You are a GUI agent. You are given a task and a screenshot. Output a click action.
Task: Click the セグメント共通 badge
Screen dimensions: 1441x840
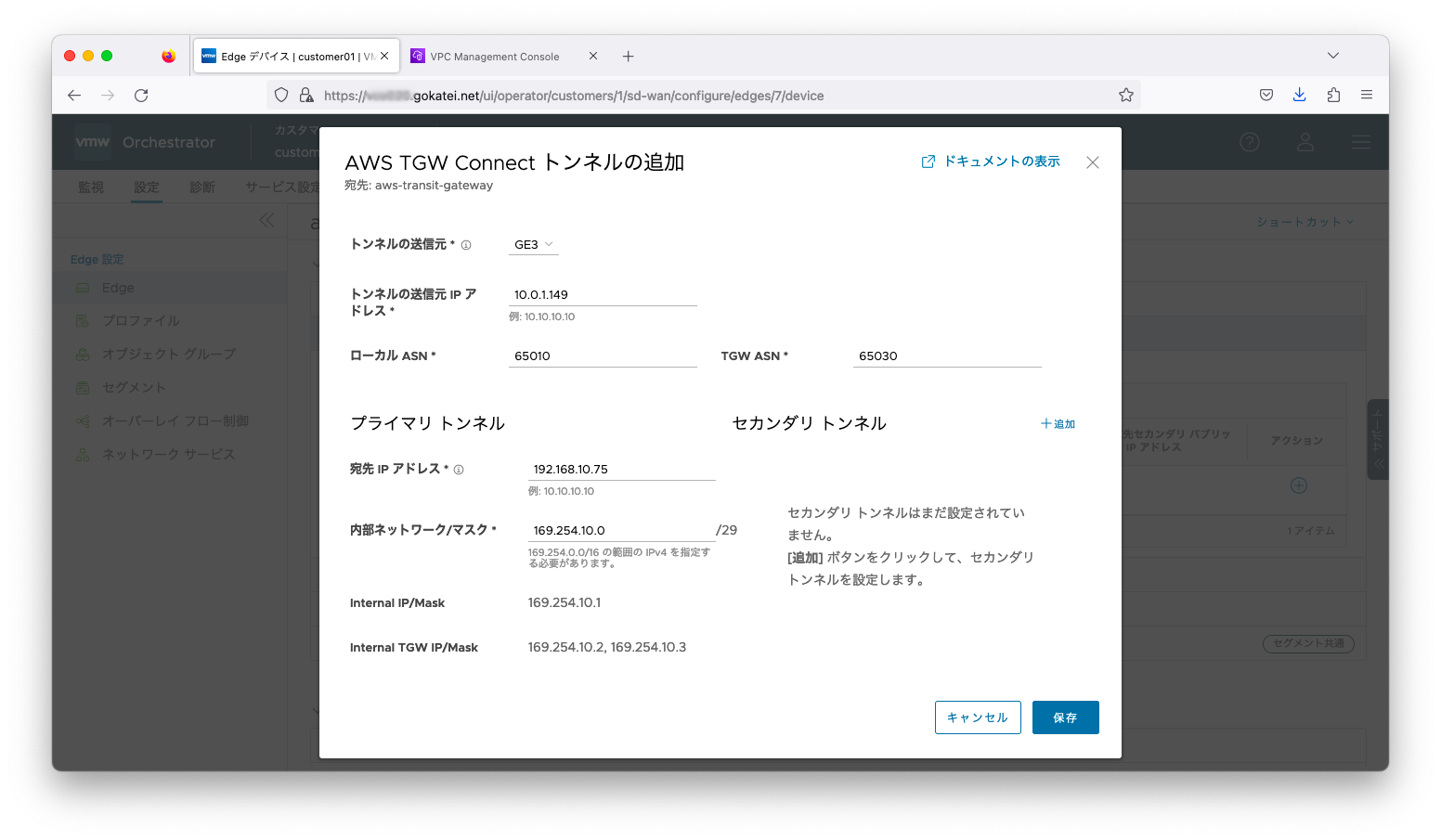coord(1308,643)
